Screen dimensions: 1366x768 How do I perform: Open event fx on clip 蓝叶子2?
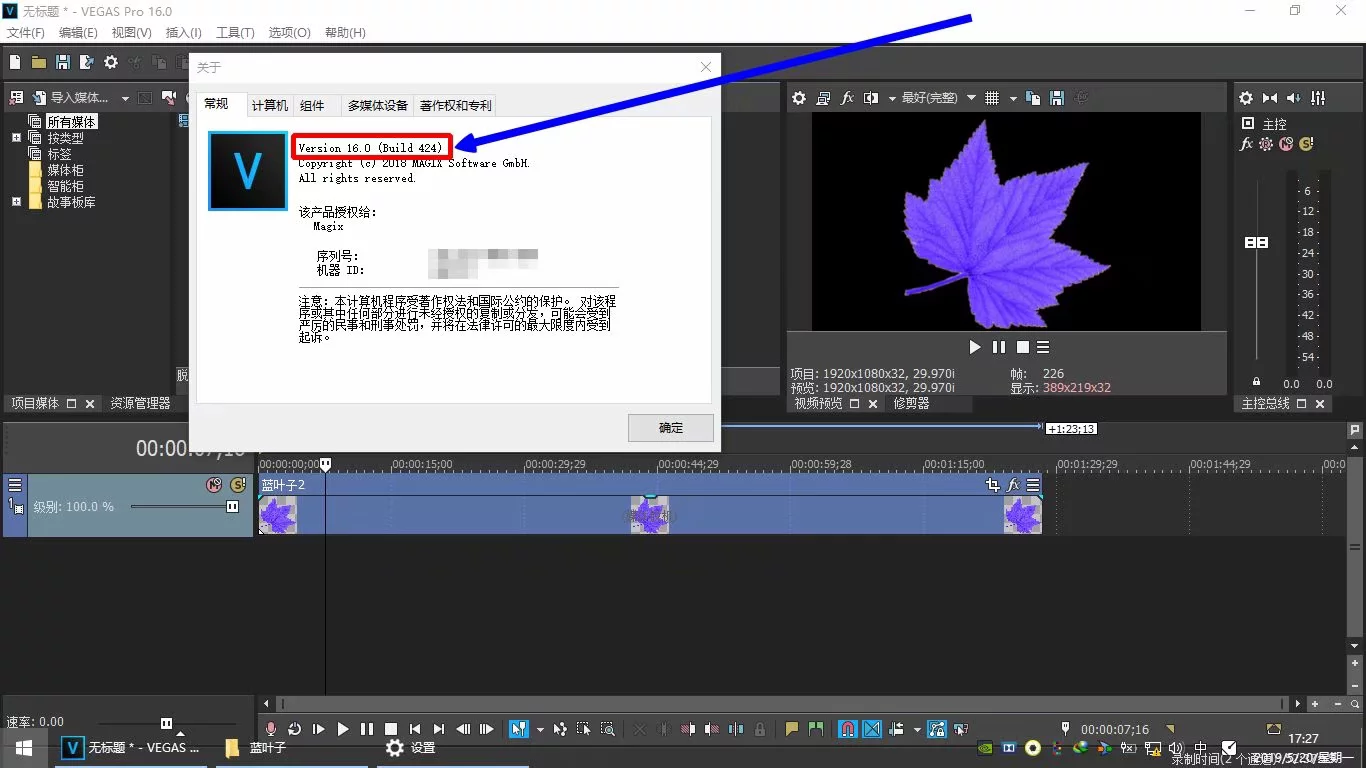pyautogui.click(x=1013, y=485)
